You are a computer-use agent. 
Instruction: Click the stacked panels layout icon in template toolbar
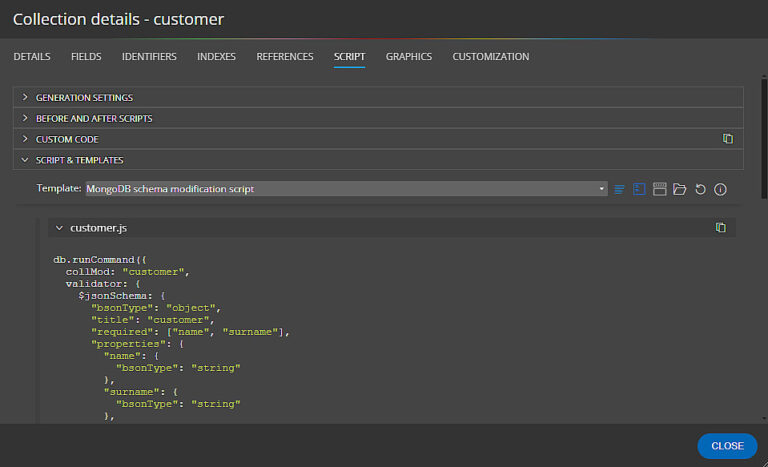[660, 189]
